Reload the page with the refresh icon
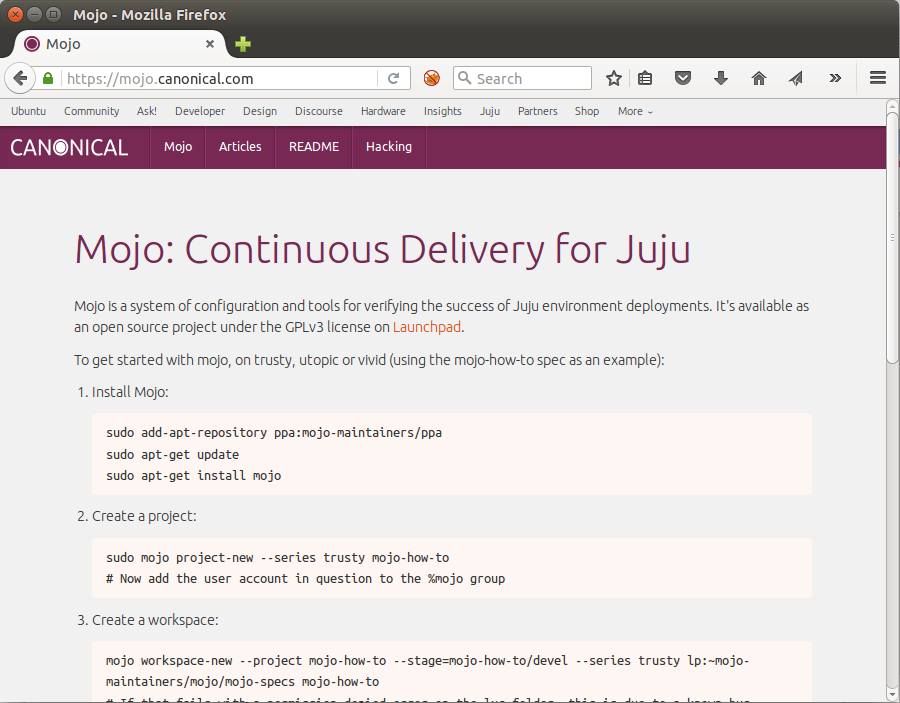Screen dimensions: 900x703 pyautogui.click(x=393, y=78)
